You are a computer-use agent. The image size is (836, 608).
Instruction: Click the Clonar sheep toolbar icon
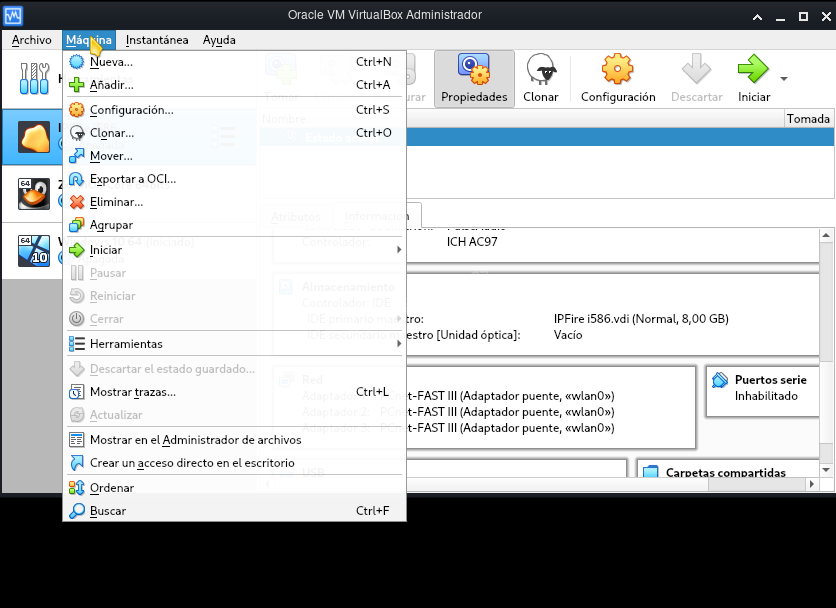click(541, 71)
